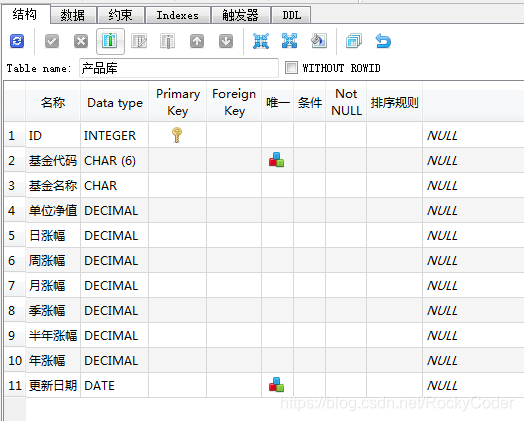Click the Foreign Key column header
The image size is (524, 421).
point(234,102)
